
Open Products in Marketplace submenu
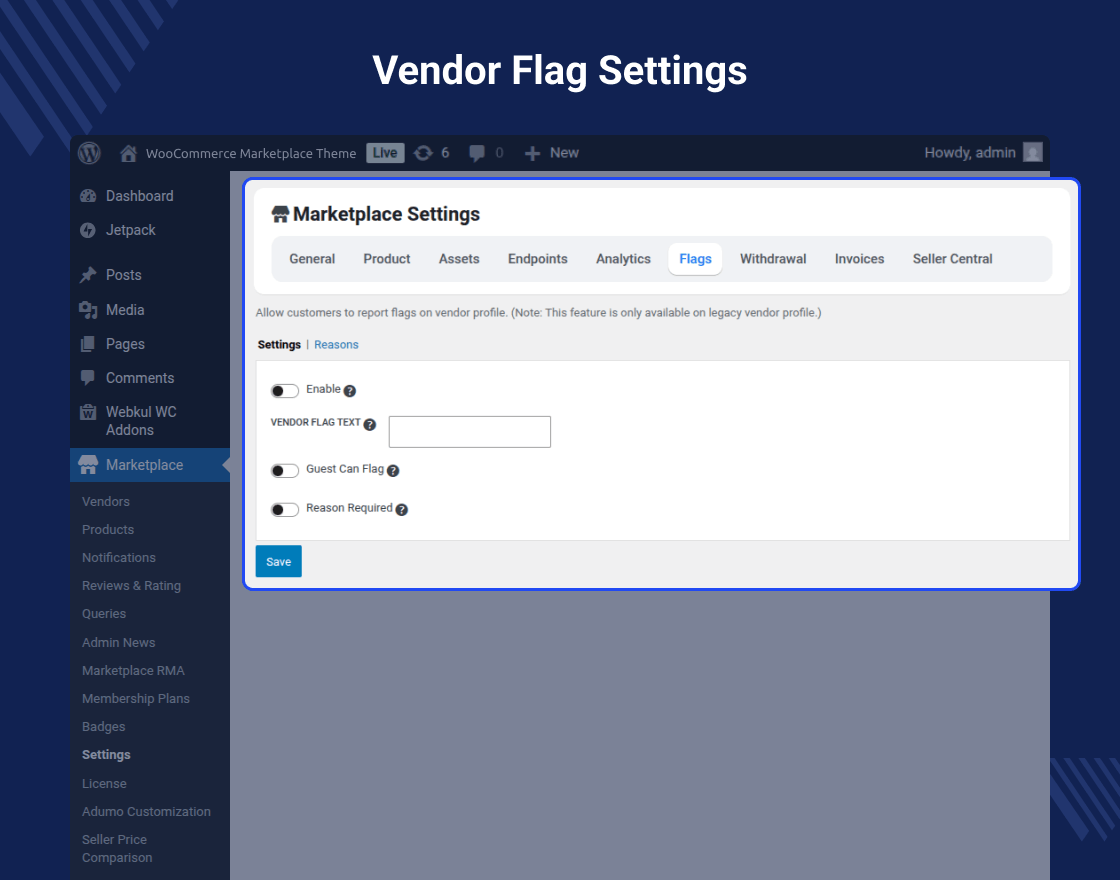click(108, 529)
